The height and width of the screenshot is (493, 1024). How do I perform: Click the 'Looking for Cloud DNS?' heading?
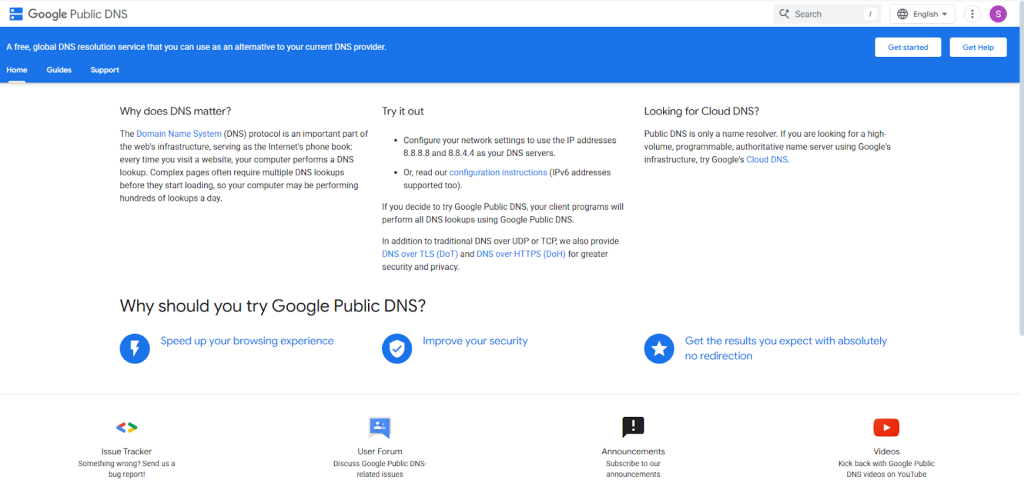coord(701,111)
